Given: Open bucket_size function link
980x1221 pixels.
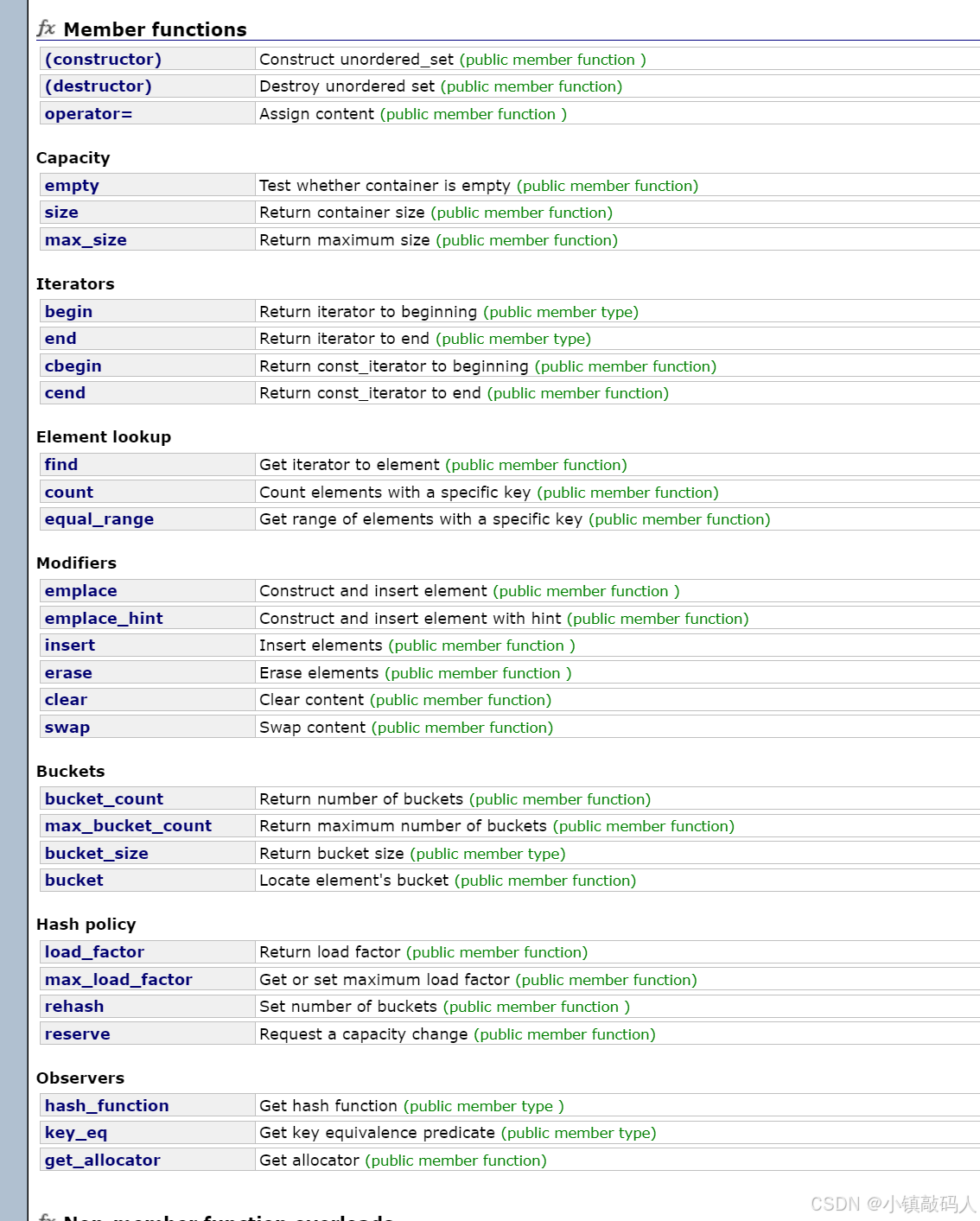Looking at the screenshot, I should [x=97, y=854].
